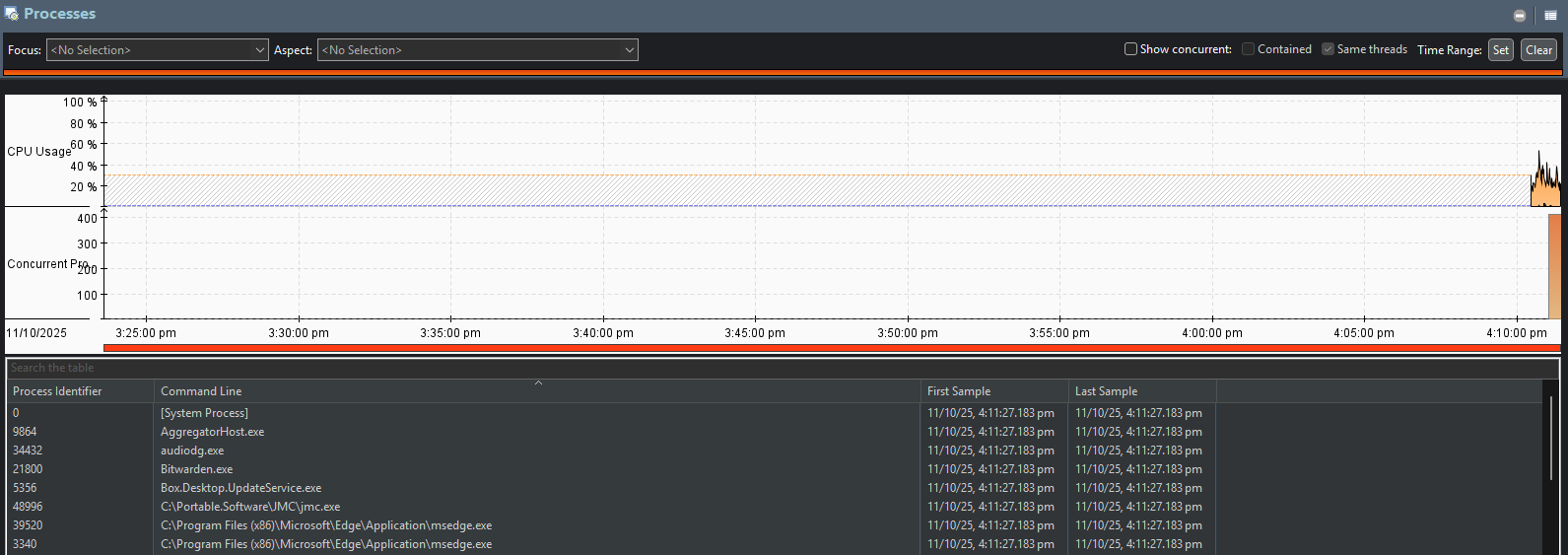Click the round minimize-section icon at top right
The width and height of the screenshot is (1568, 555).
1520,15
